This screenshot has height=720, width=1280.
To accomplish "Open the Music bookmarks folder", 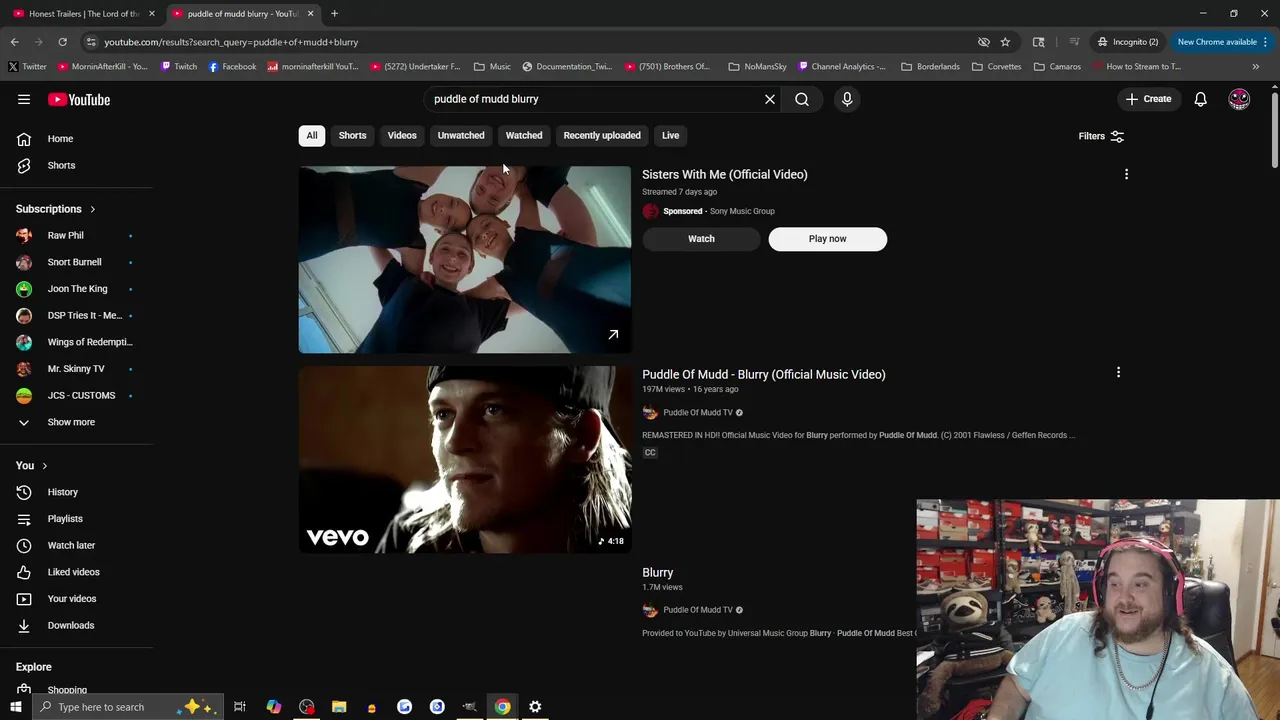I will 492,66.
